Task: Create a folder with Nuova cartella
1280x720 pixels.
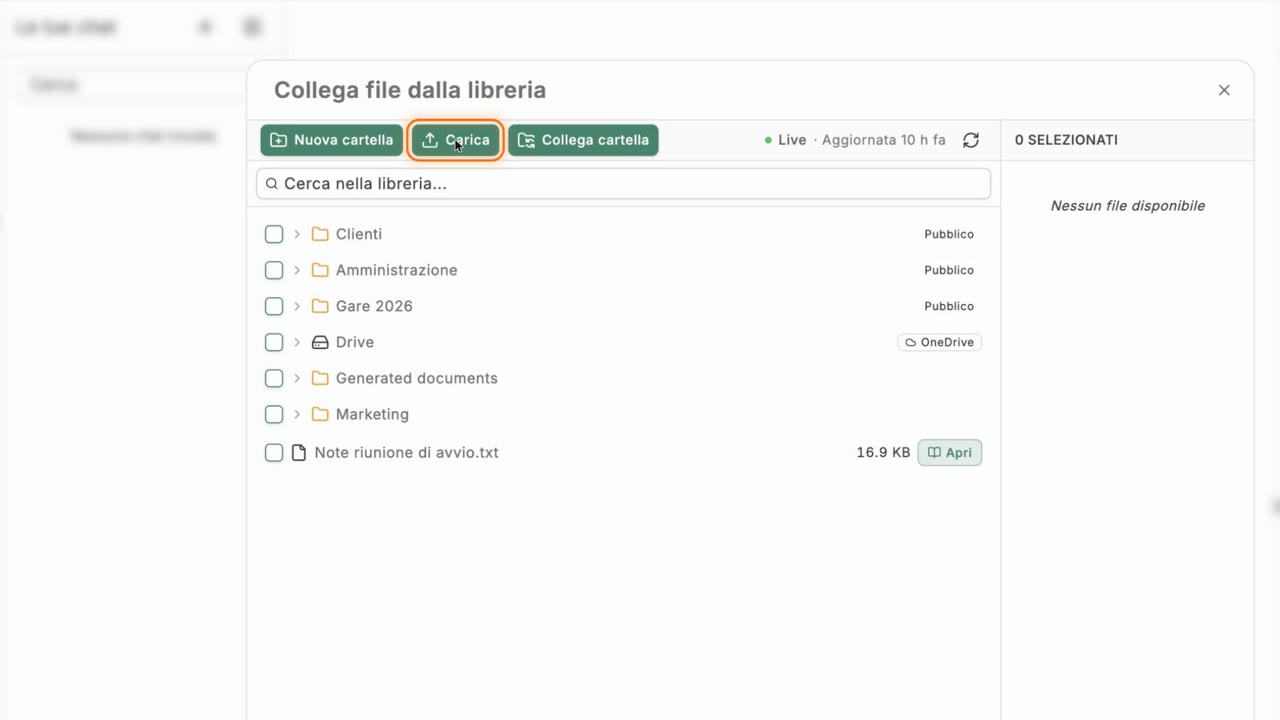Action: pyautogui.click(x=332, y=140)
